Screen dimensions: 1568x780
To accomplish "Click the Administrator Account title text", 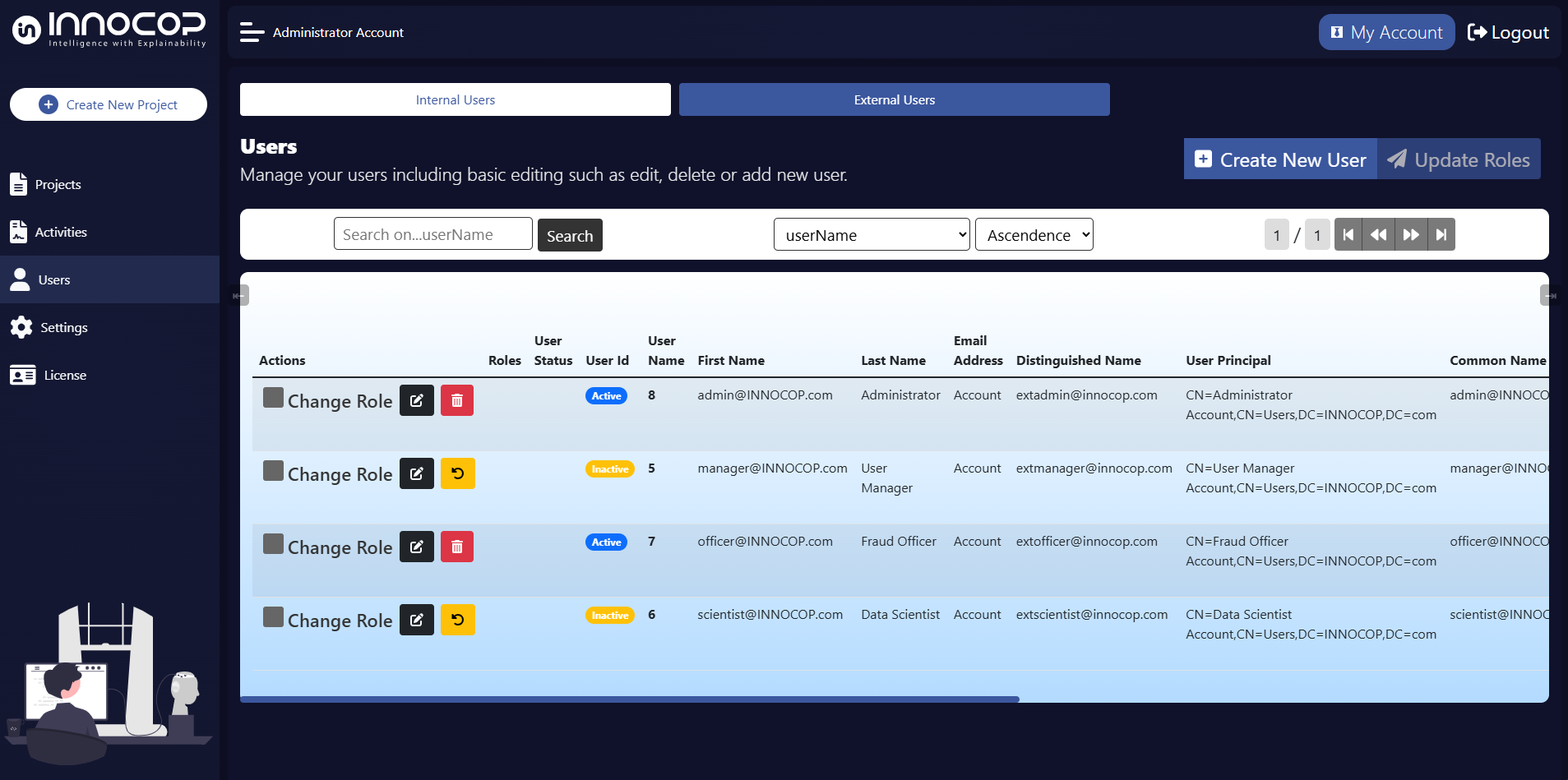I will click(x=338, y=33).
